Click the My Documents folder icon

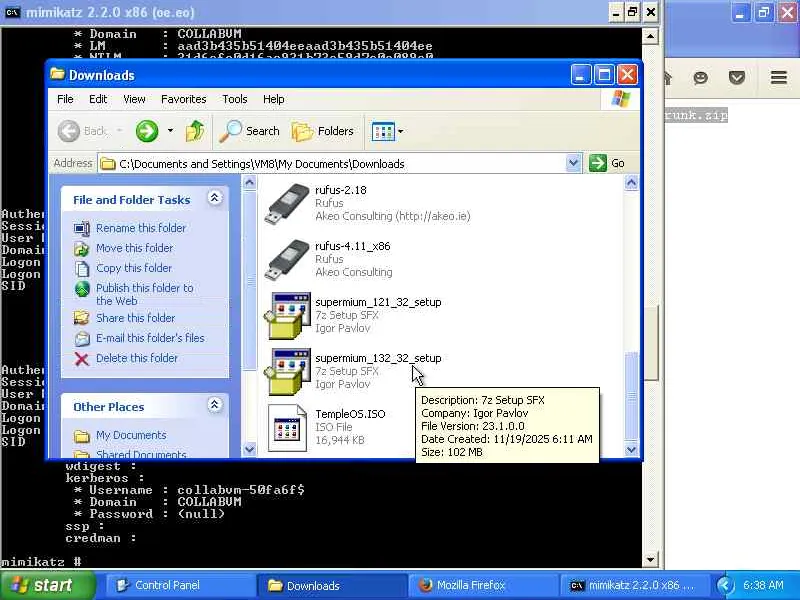pos(82,436)
